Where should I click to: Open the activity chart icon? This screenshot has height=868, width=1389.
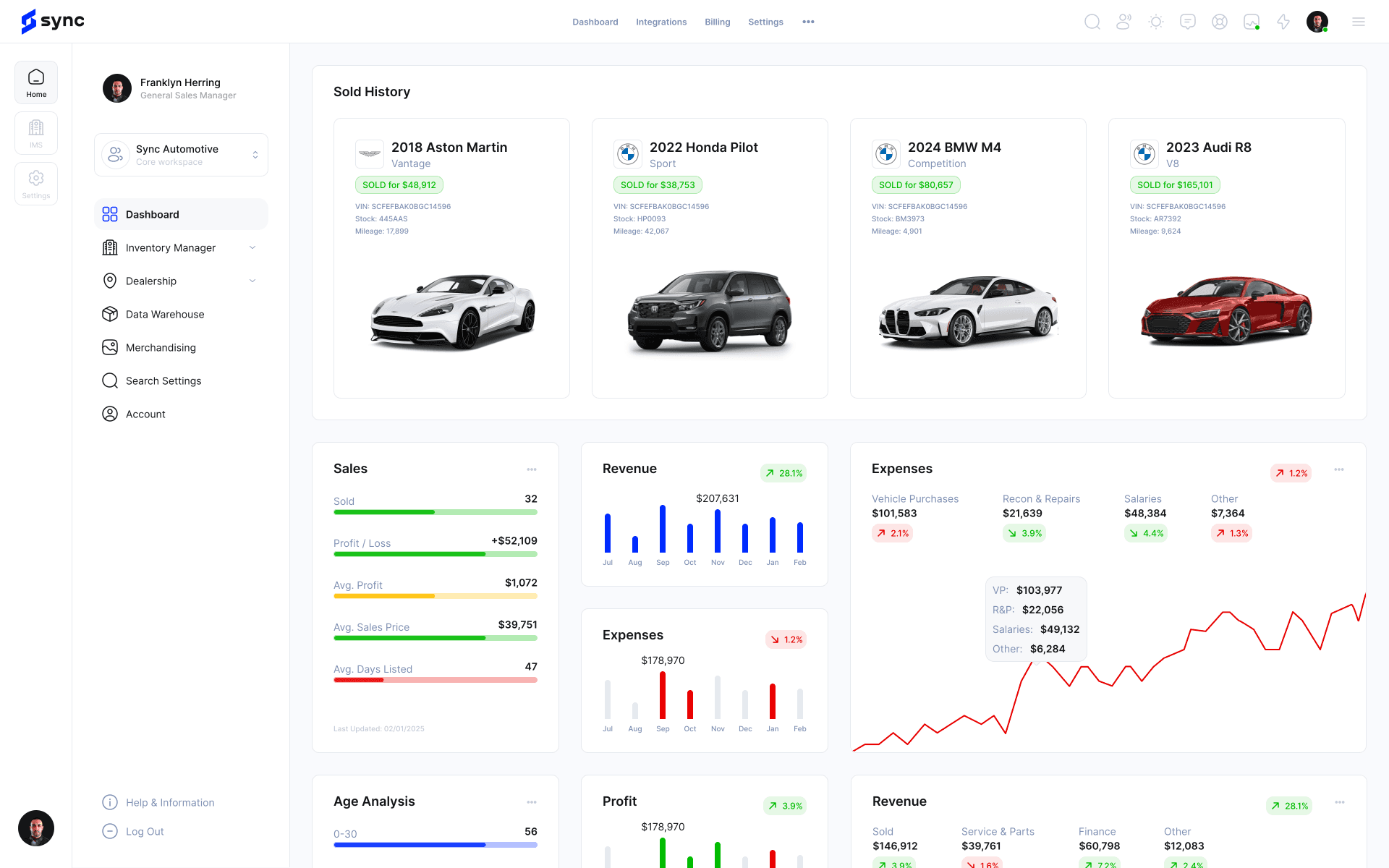(1252, 22)
